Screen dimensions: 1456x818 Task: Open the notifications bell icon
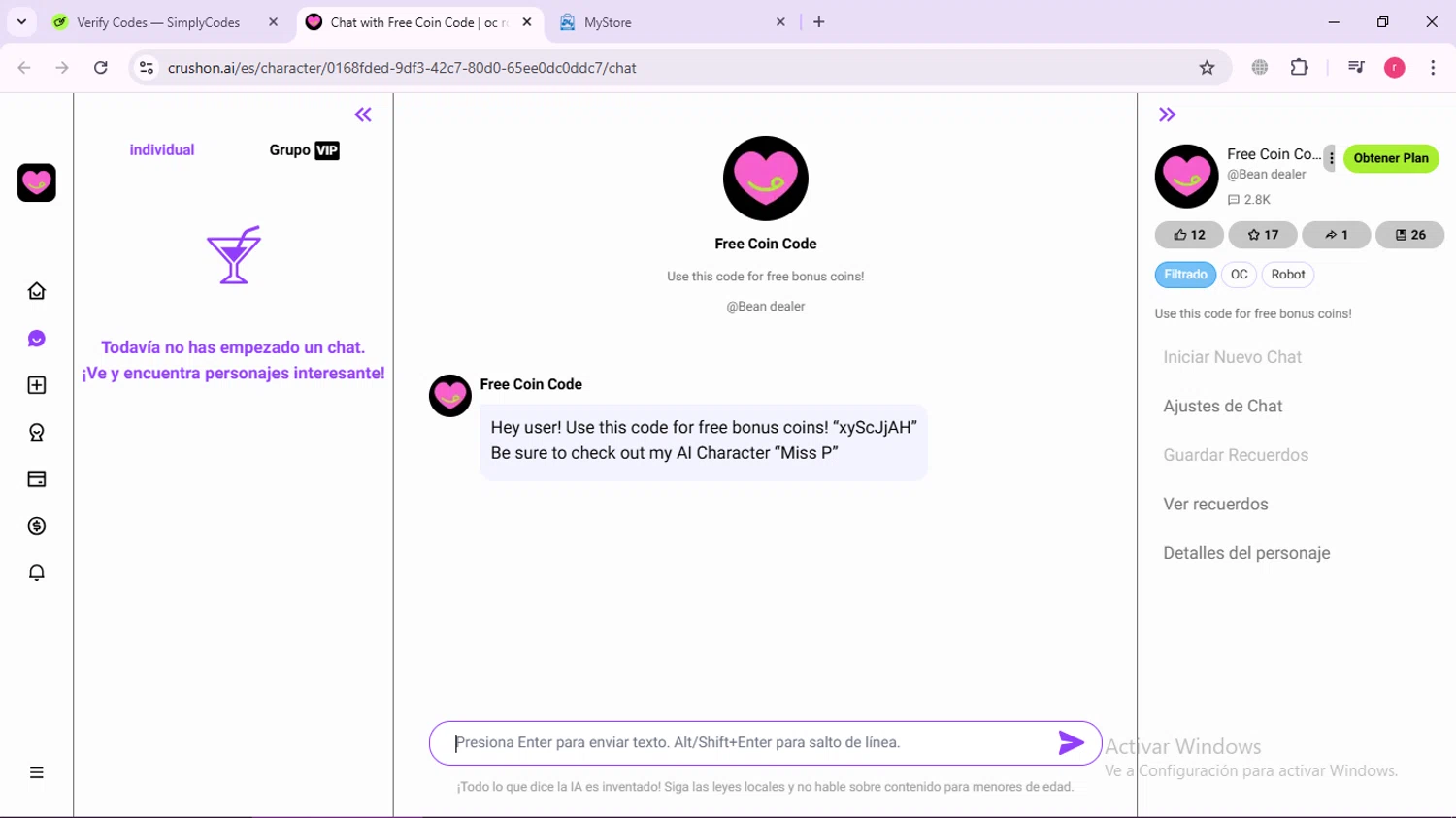(37, 573)
